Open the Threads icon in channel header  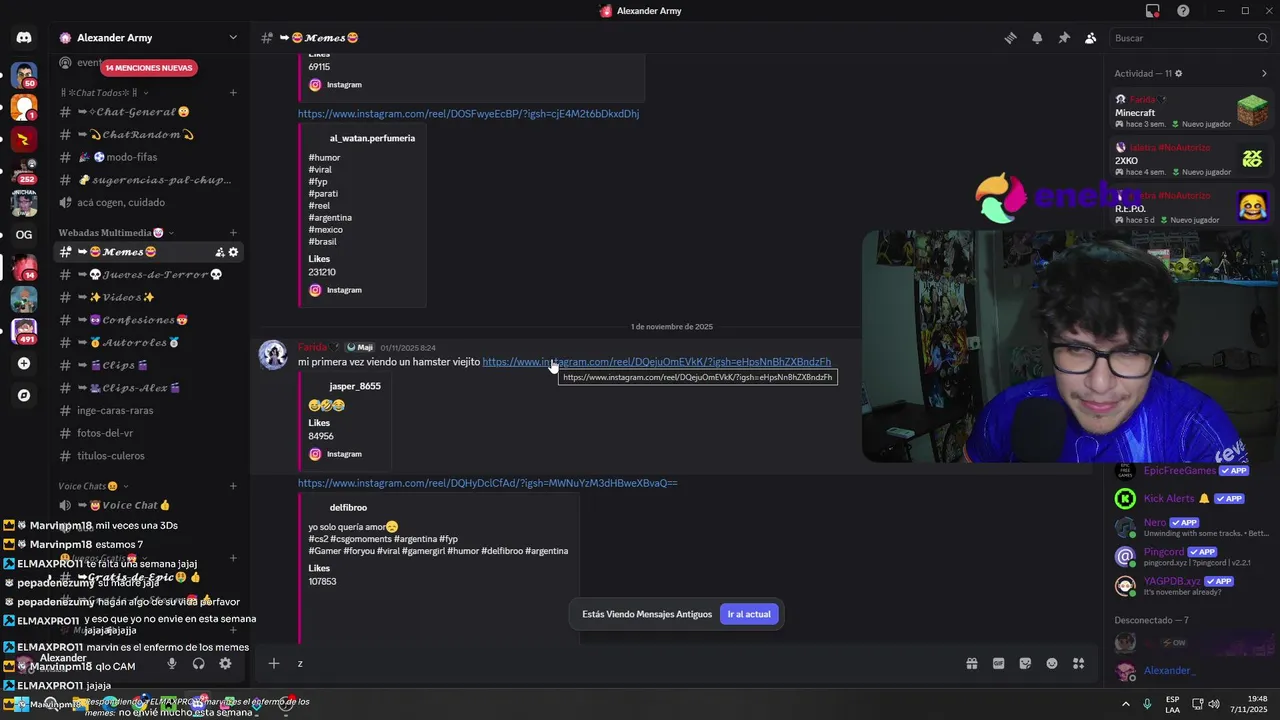[x=1010, y=38]
